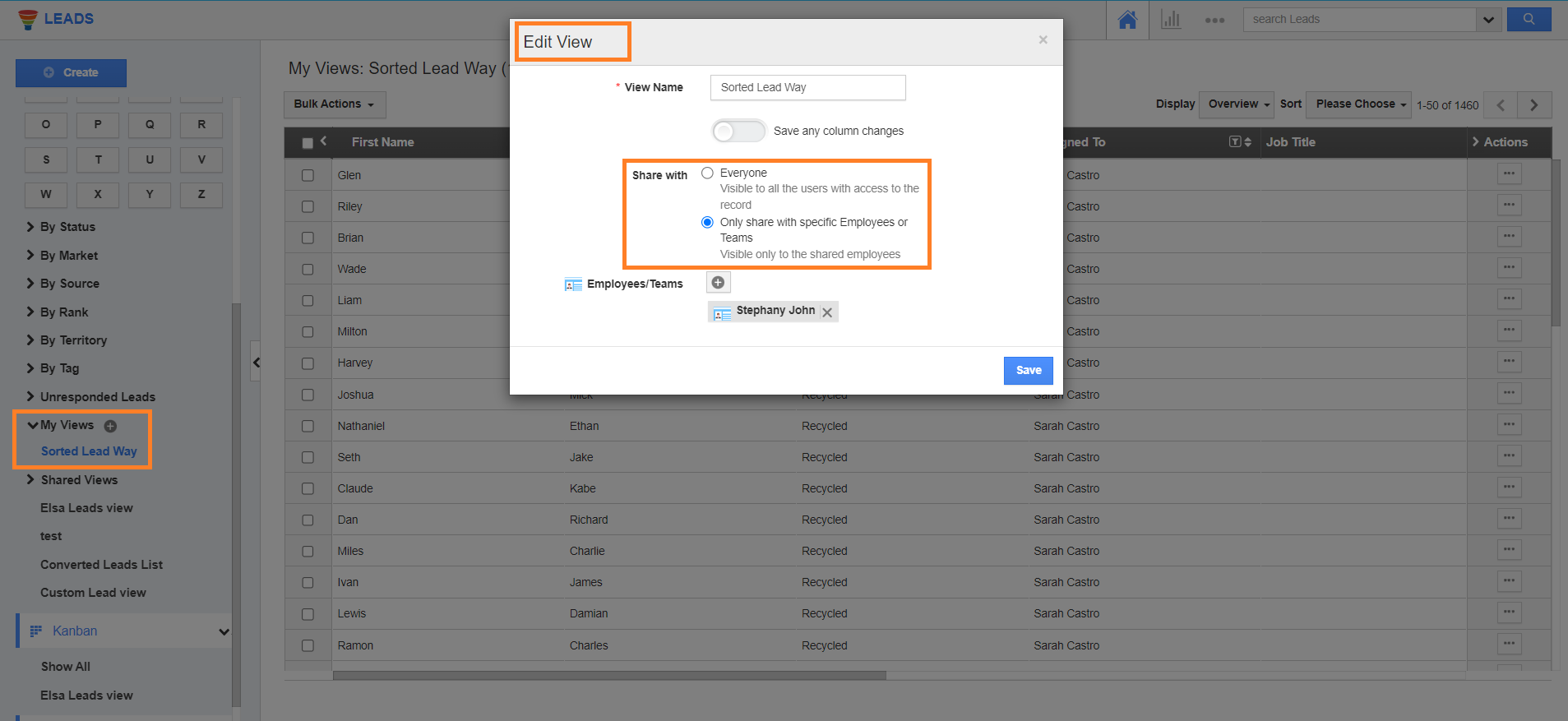Add employee with plus icon beside Employees/Teams
Screen dimensions: 1568x721
[x=718, y=283]
